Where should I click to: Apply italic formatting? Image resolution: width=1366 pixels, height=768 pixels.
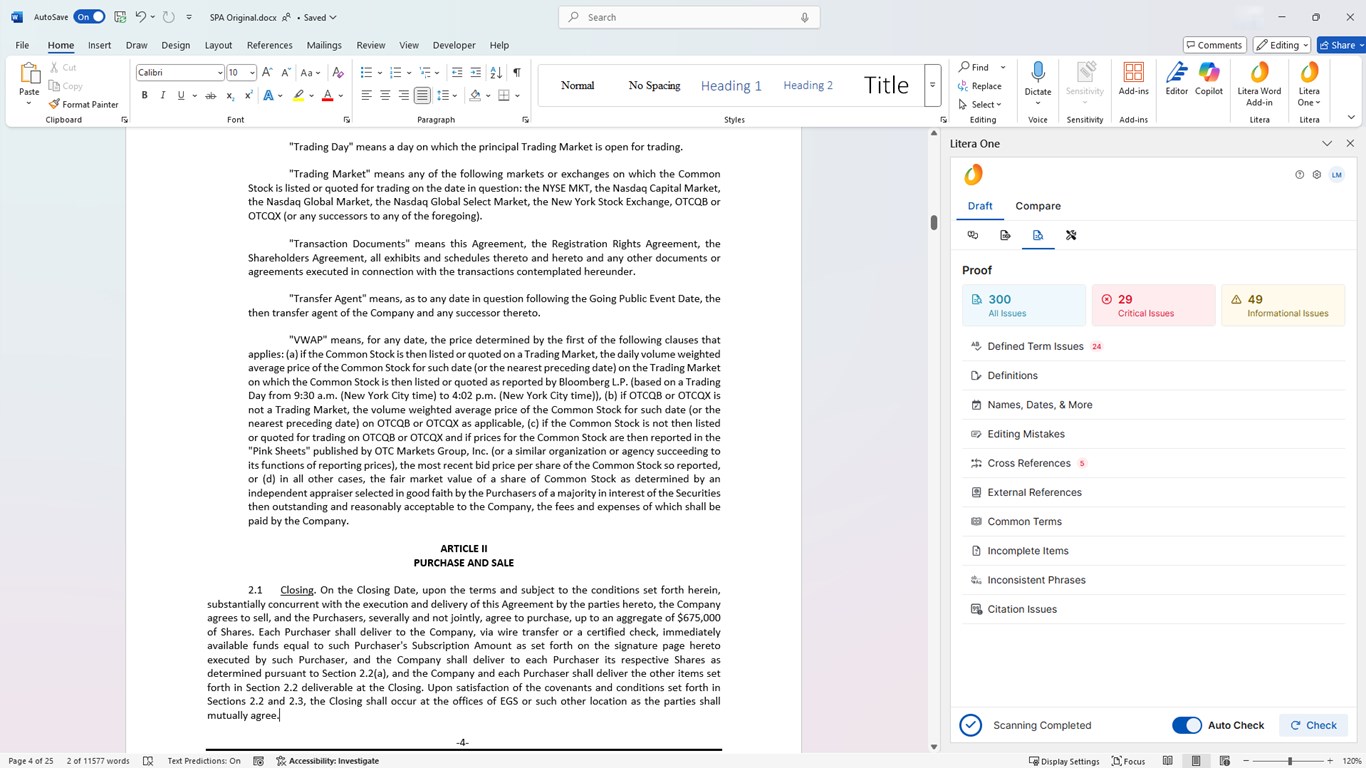pyautogui.click(x=162, y=96)
